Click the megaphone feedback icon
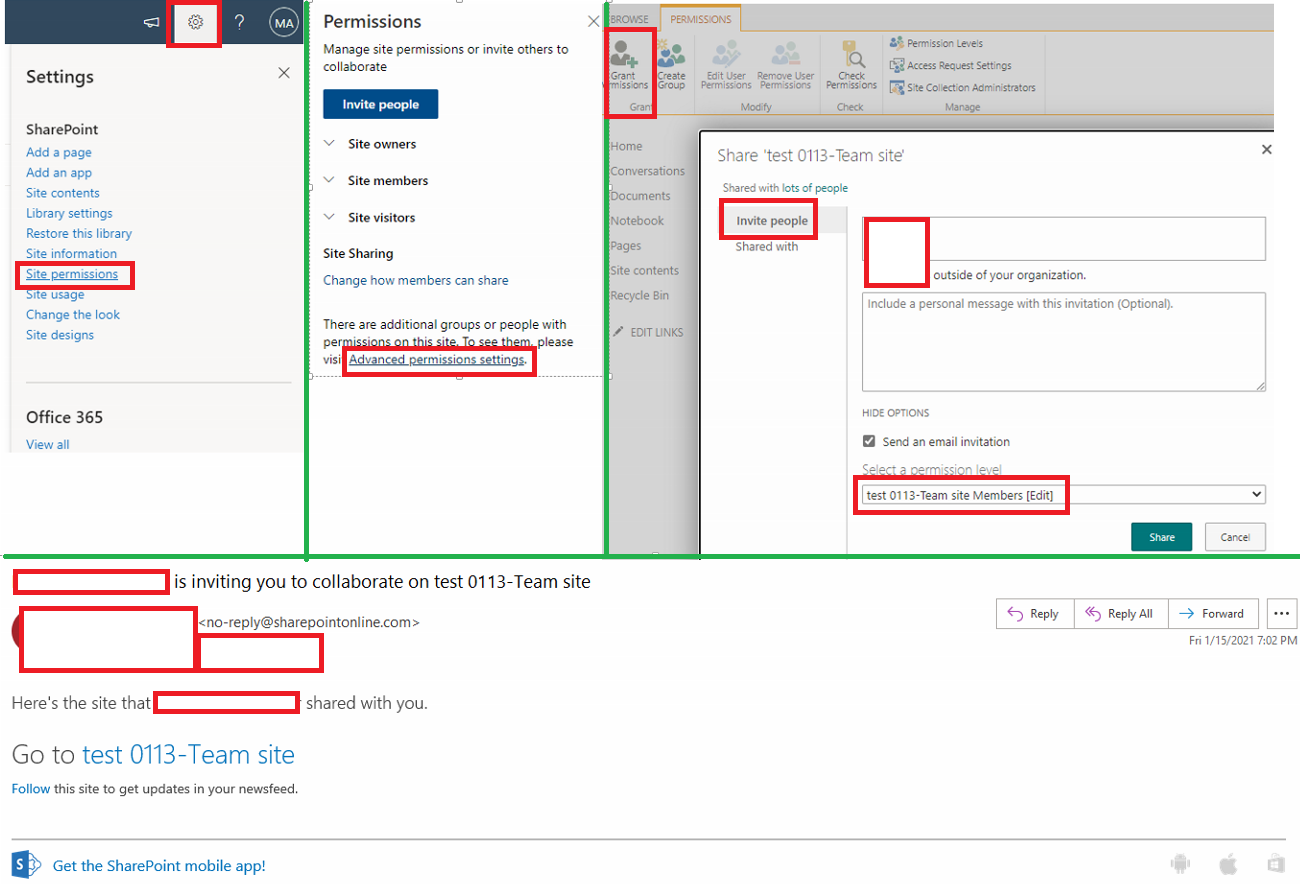This screenshot has width=1300, height=884. 152,22
